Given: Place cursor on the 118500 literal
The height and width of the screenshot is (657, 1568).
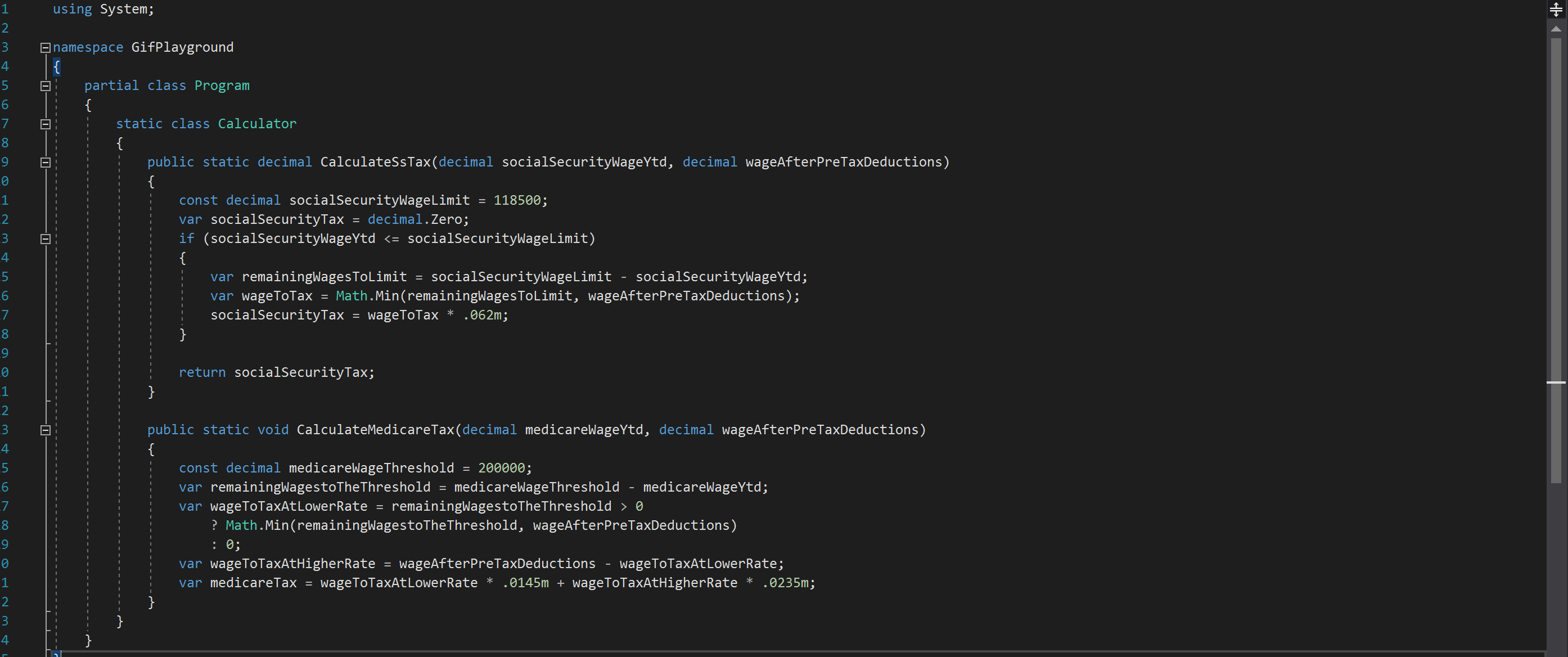Looking at the screenshot, I should click(x=516, y=200).
